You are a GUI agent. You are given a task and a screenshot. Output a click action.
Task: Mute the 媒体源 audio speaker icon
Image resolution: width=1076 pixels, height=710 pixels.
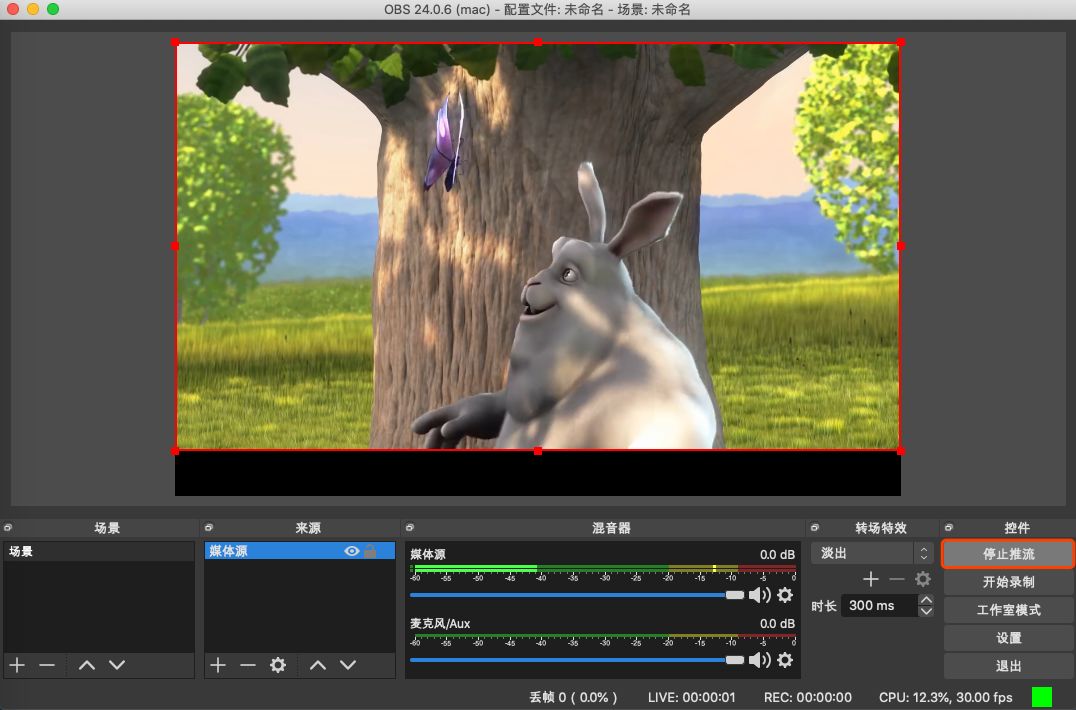(x=760, y=595)
